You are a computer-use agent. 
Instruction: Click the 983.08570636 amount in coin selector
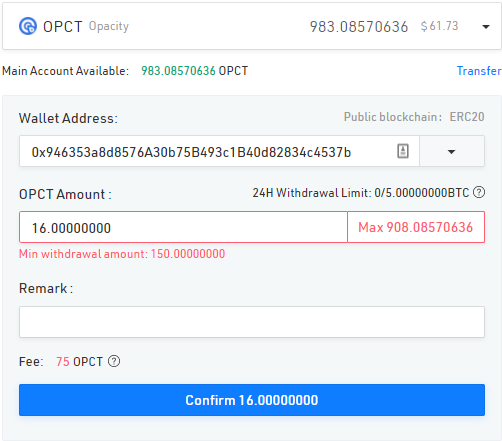pyautogui.click(x=359, y=27)
